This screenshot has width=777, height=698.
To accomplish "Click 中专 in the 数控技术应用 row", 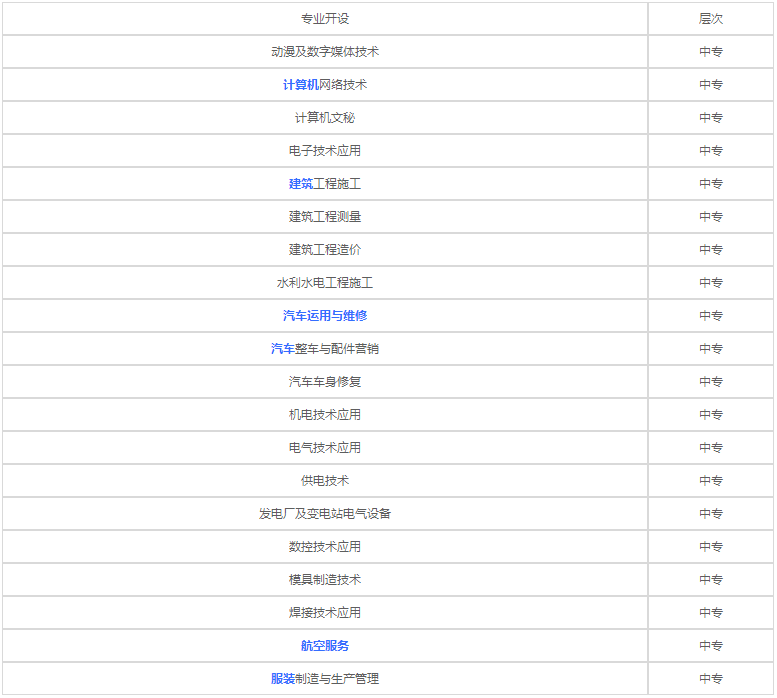I will tap(711, 547).
